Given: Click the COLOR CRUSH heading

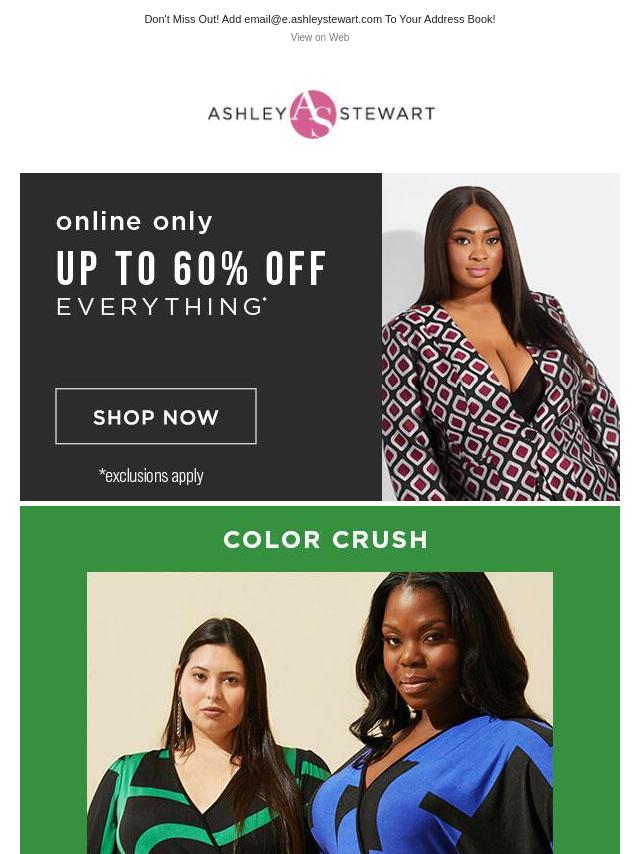Looking at the screenshot, I should pyautogui.click(x=325, y=540).
